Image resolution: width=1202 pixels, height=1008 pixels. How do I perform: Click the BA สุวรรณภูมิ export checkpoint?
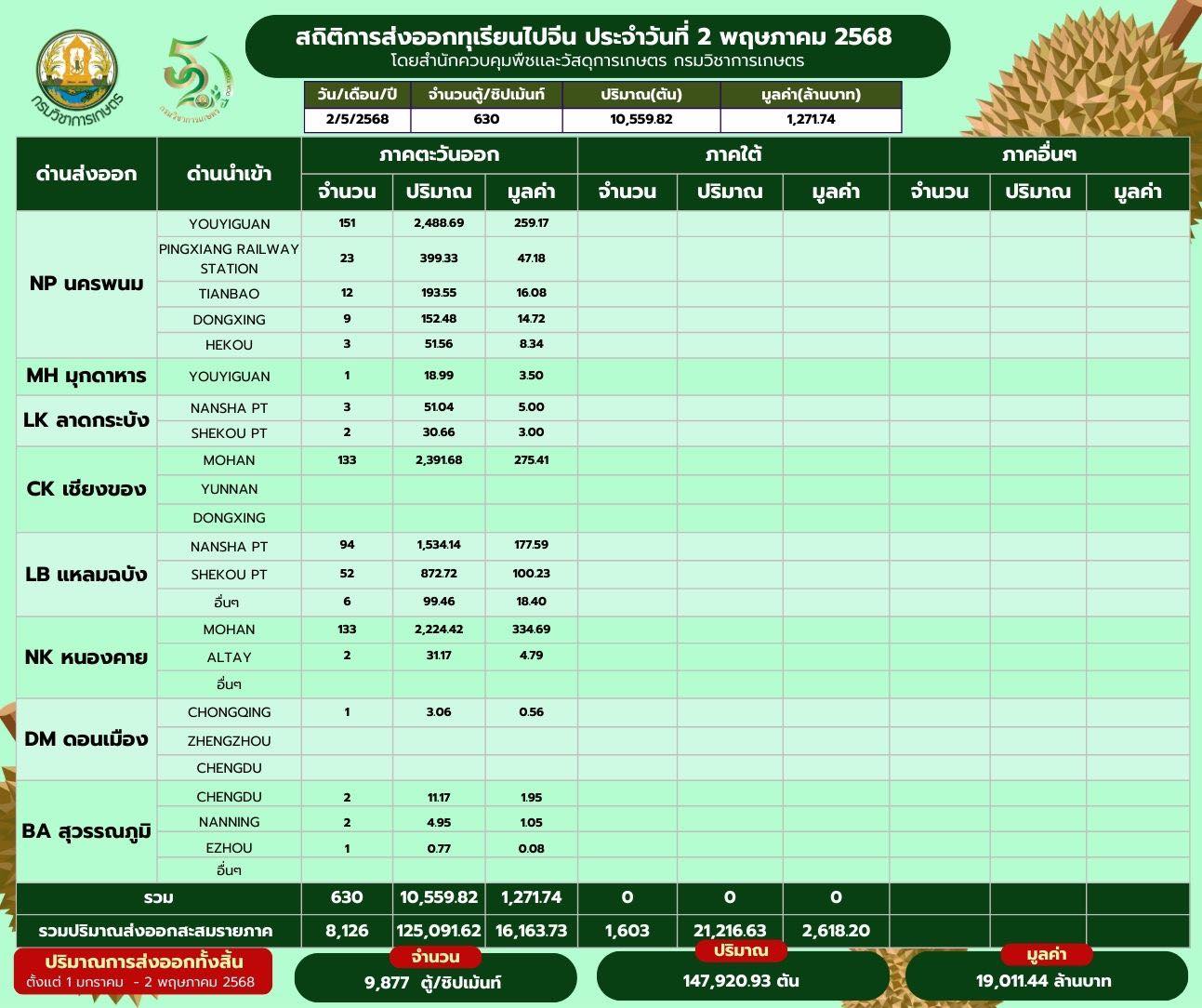[86, 830]
